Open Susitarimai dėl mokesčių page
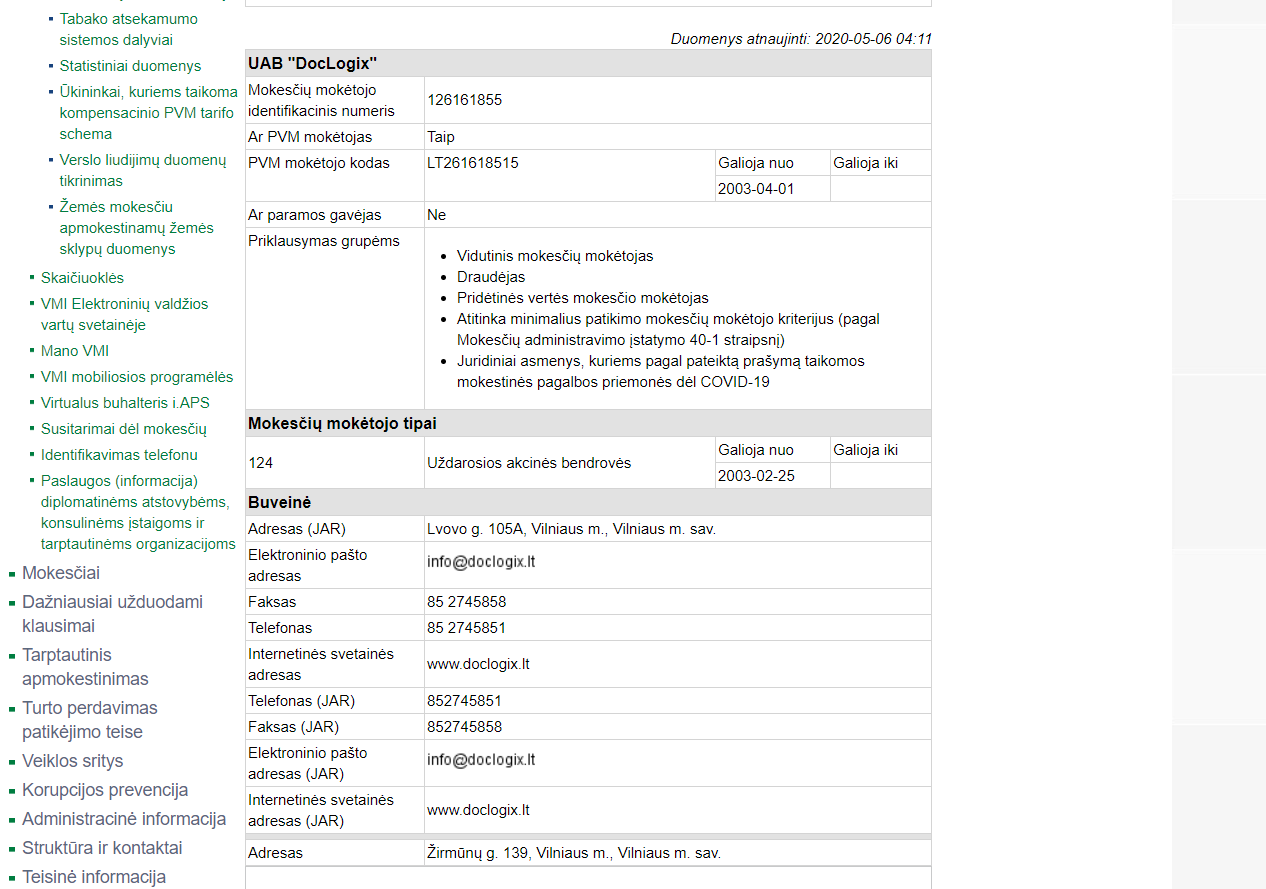 coord(123,429)
